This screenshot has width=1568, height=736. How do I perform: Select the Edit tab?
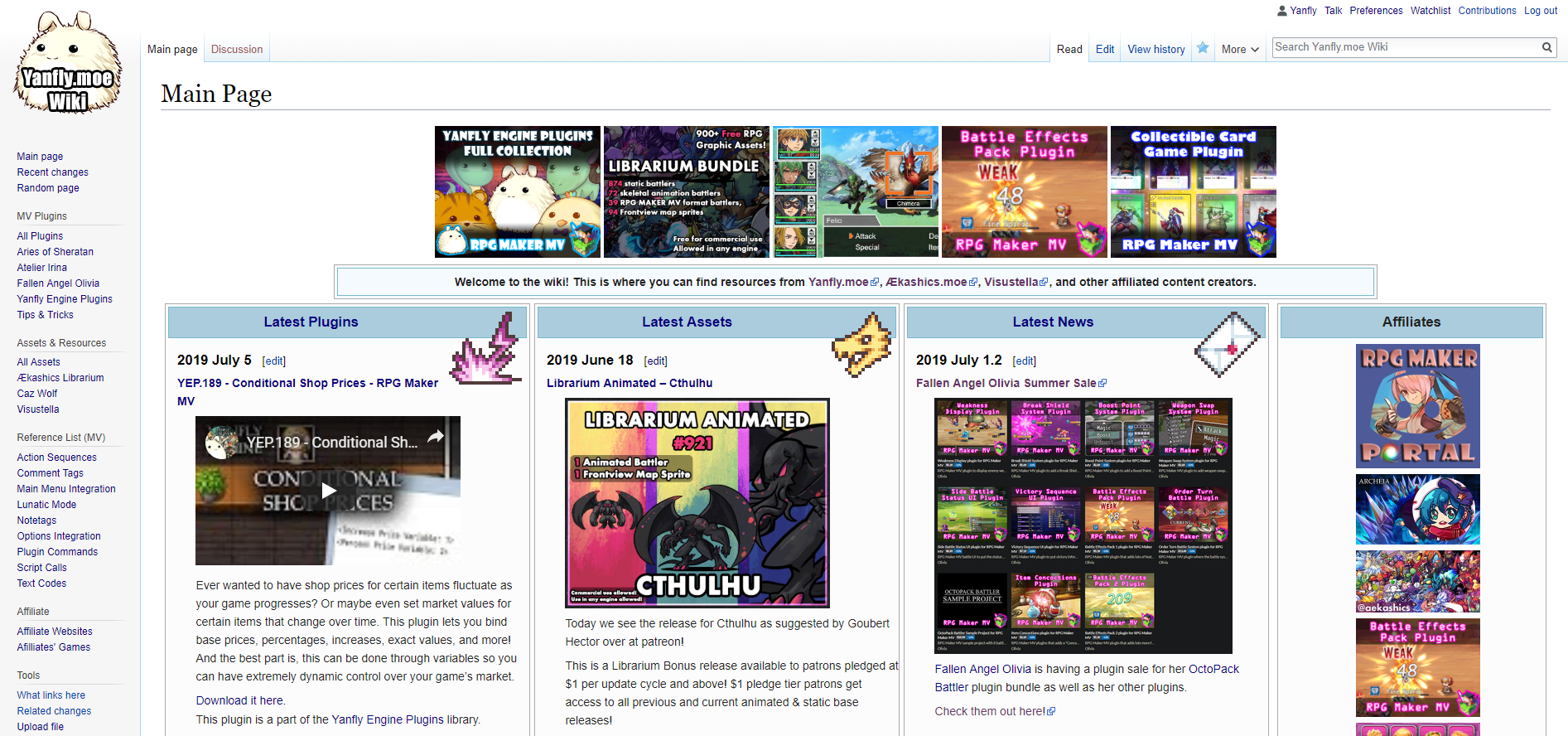(x=1105, y=50)
